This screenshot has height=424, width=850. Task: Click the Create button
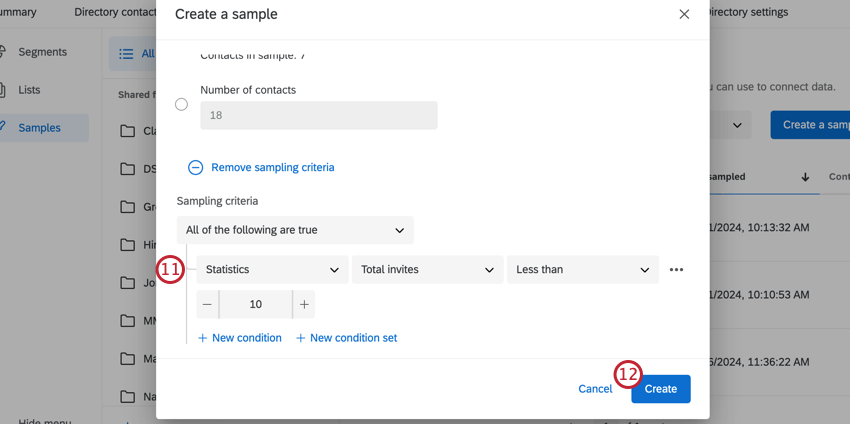click(x=661, y=389)
